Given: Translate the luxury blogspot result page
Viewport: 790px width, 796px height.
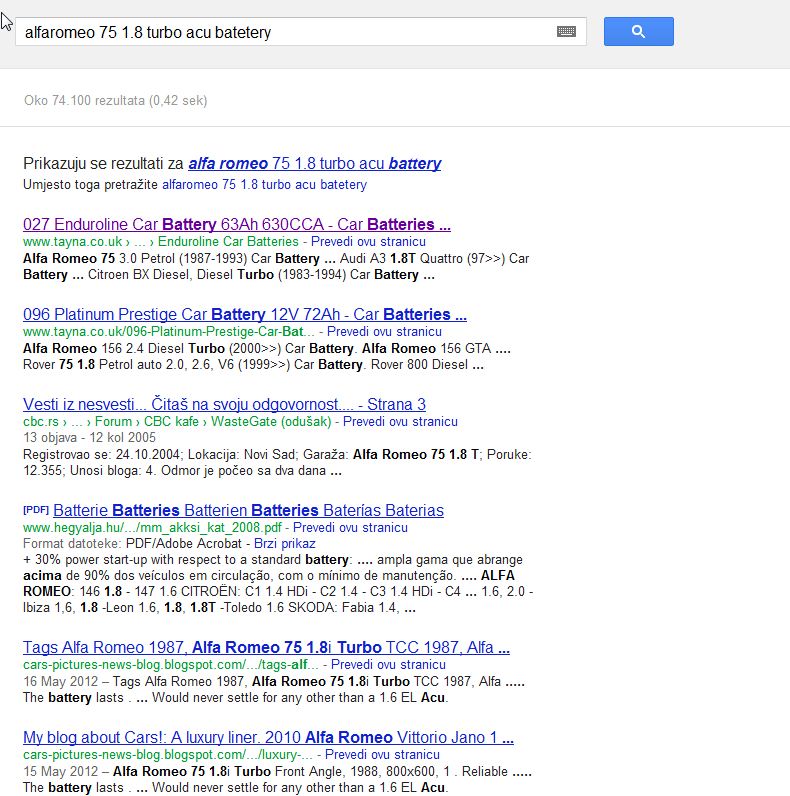Looking at the screenshot, I should pos(382,754).
